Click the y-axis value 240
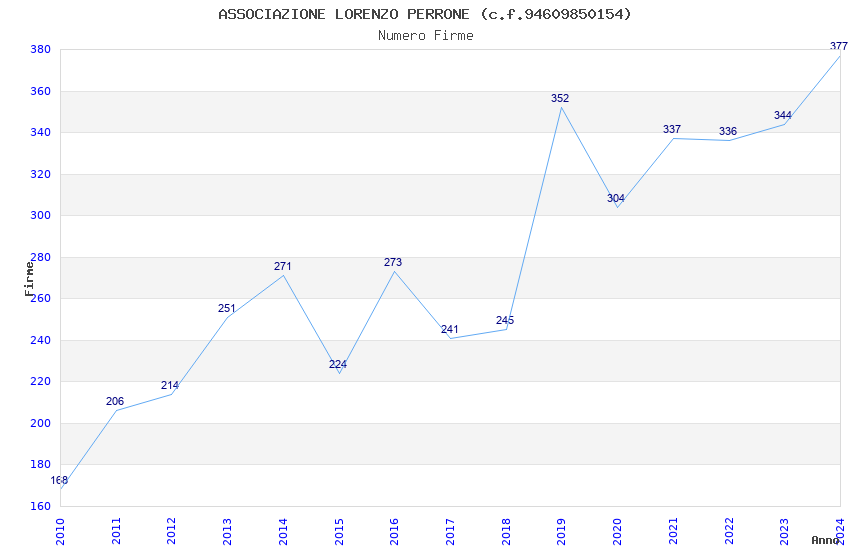This screenshot has height=550, width=850. (x=40, y=340)
